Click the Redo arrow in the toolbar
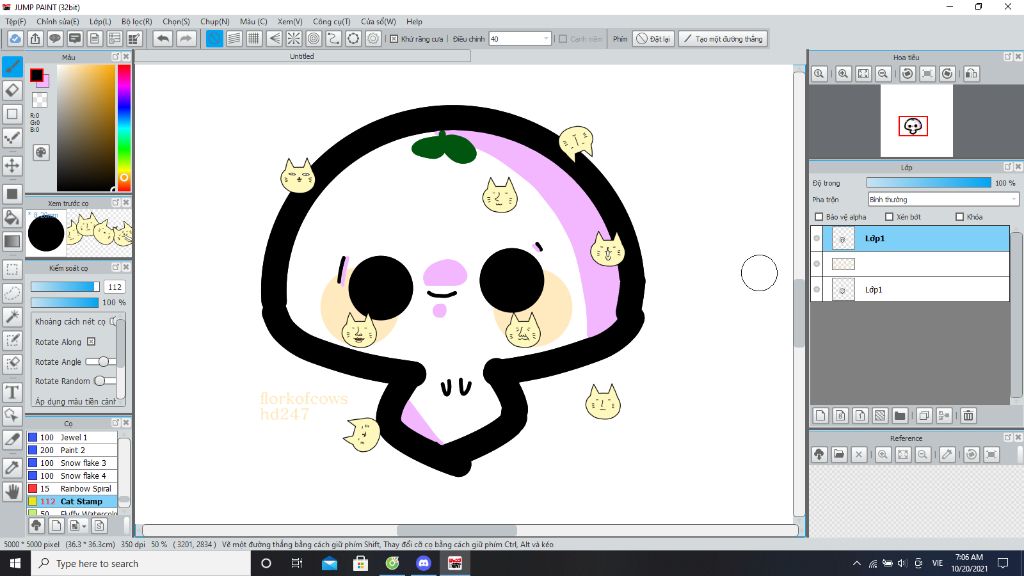The image size is (1024, 576). tap(186, 39)
